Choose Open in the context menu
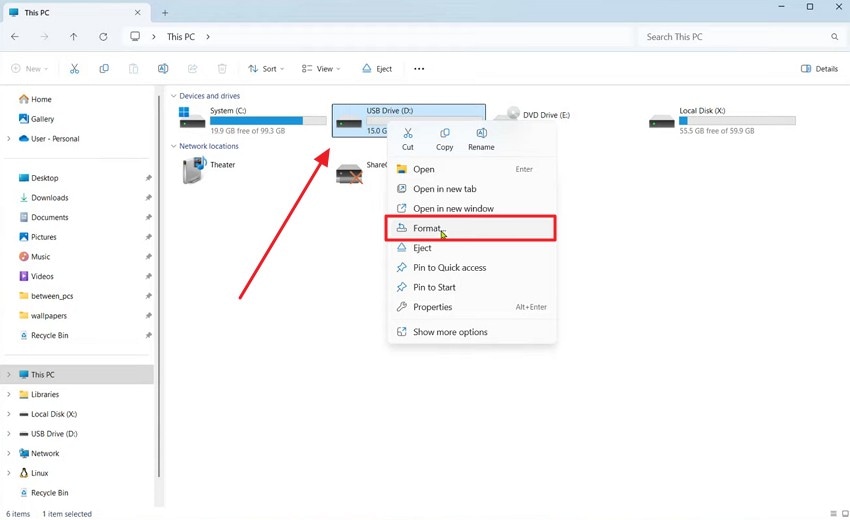This screenshot has height=520, width=850. pyautogui.click(x=471, y=169)
